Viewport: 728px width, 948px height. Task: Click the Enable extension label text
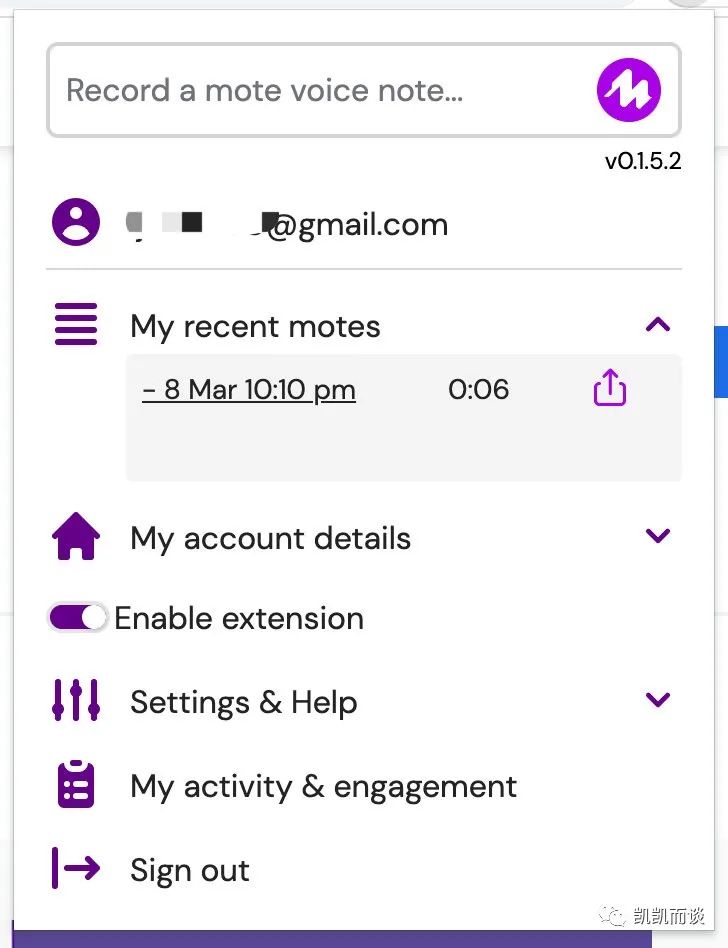(239, 618)
